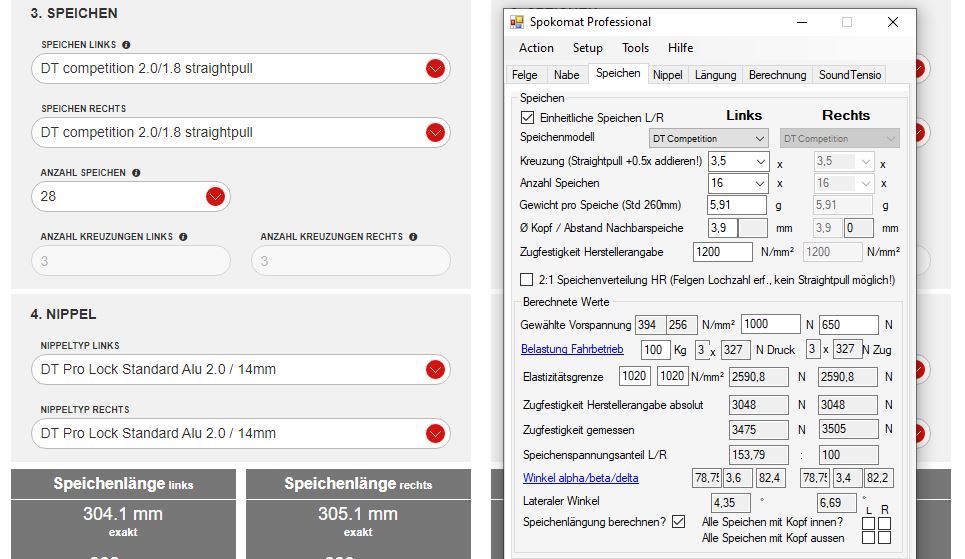Check Kopf innen box for R side

(884, 523)
